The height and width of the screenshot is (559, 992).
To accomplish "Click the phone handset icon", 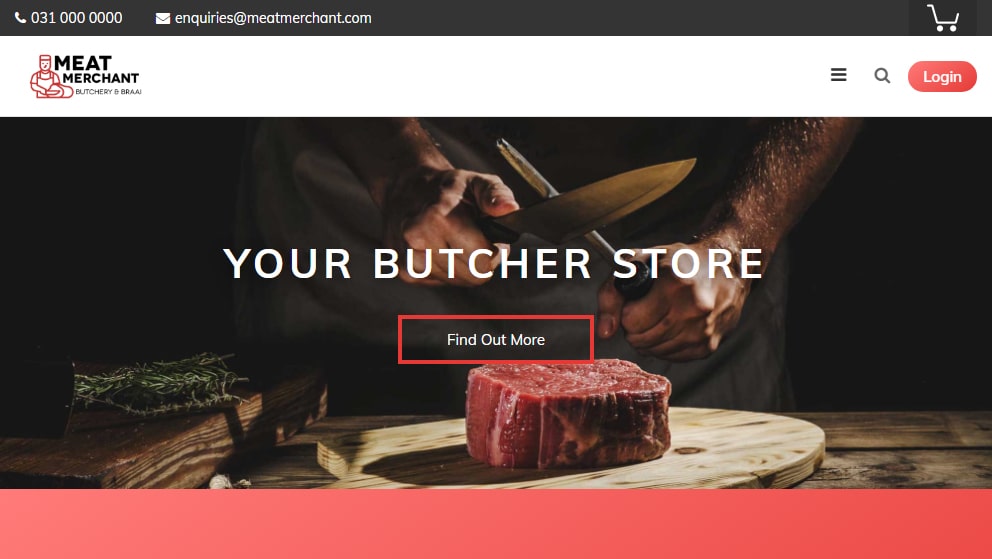I will tap(20, 18).
